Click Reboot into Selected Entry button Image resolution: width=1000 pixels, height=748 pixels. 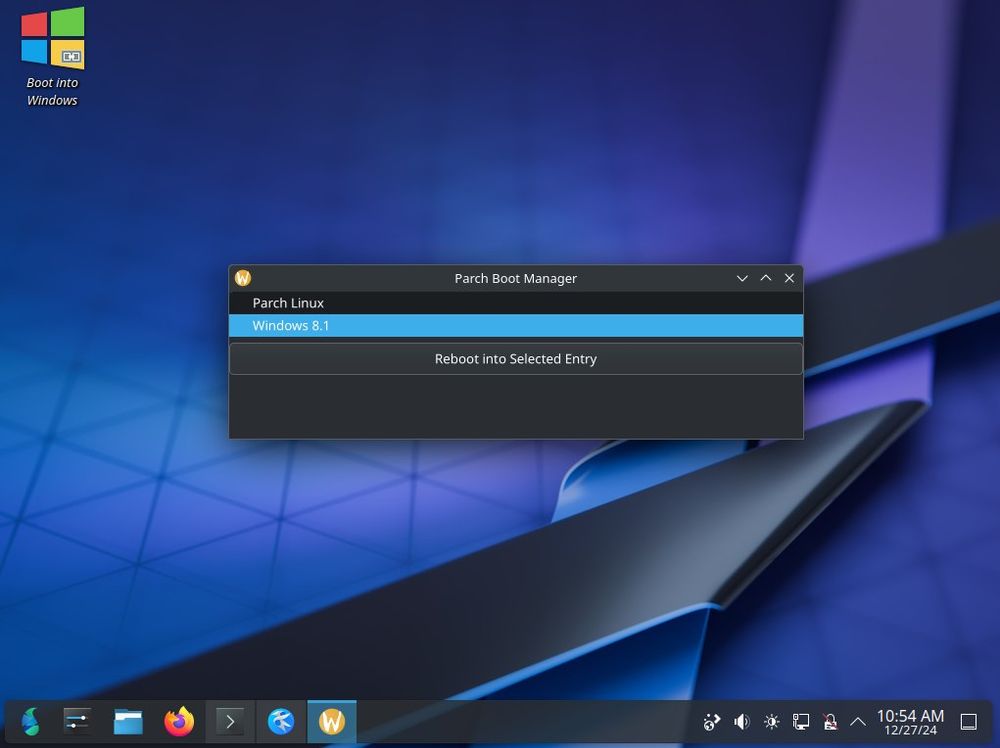(x=515, y=359)
